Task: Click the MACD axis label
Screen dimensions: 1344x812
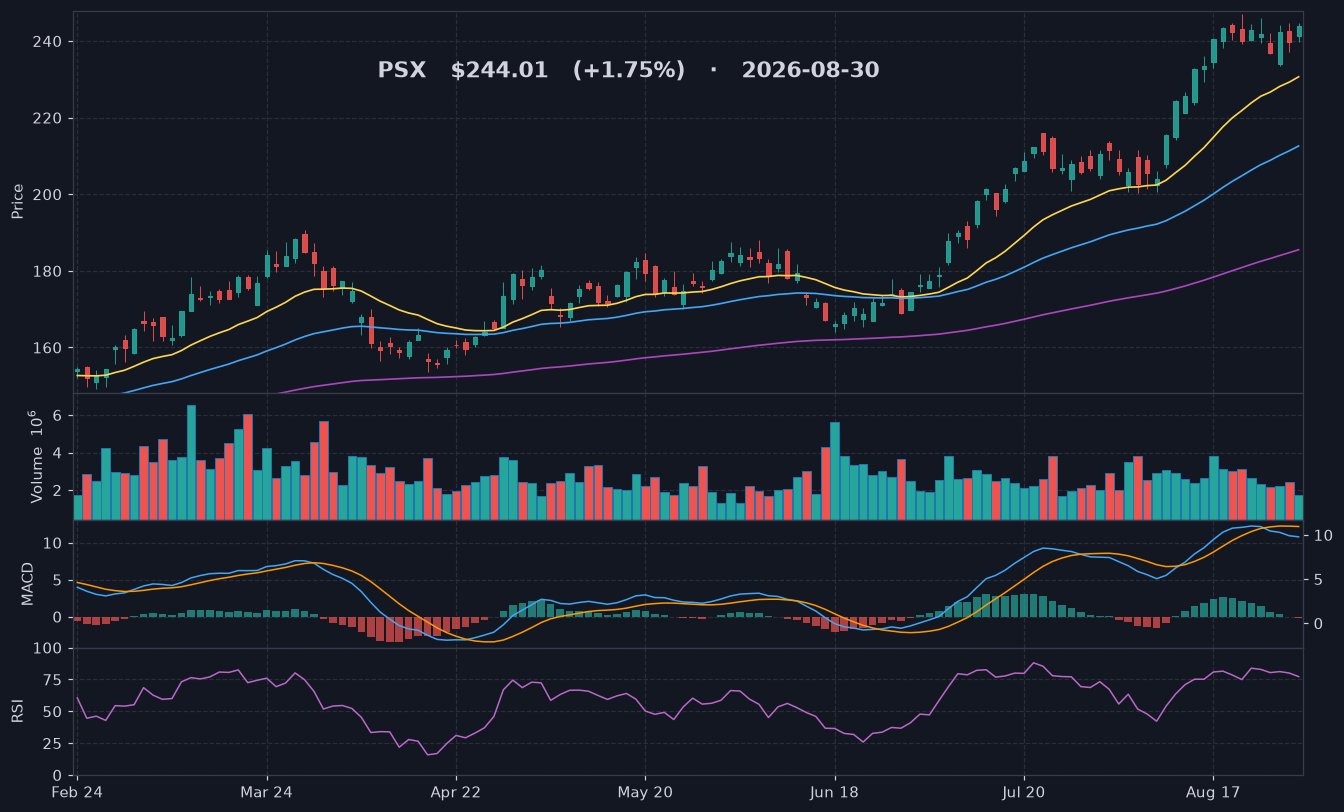Action: tap(28, 583)
